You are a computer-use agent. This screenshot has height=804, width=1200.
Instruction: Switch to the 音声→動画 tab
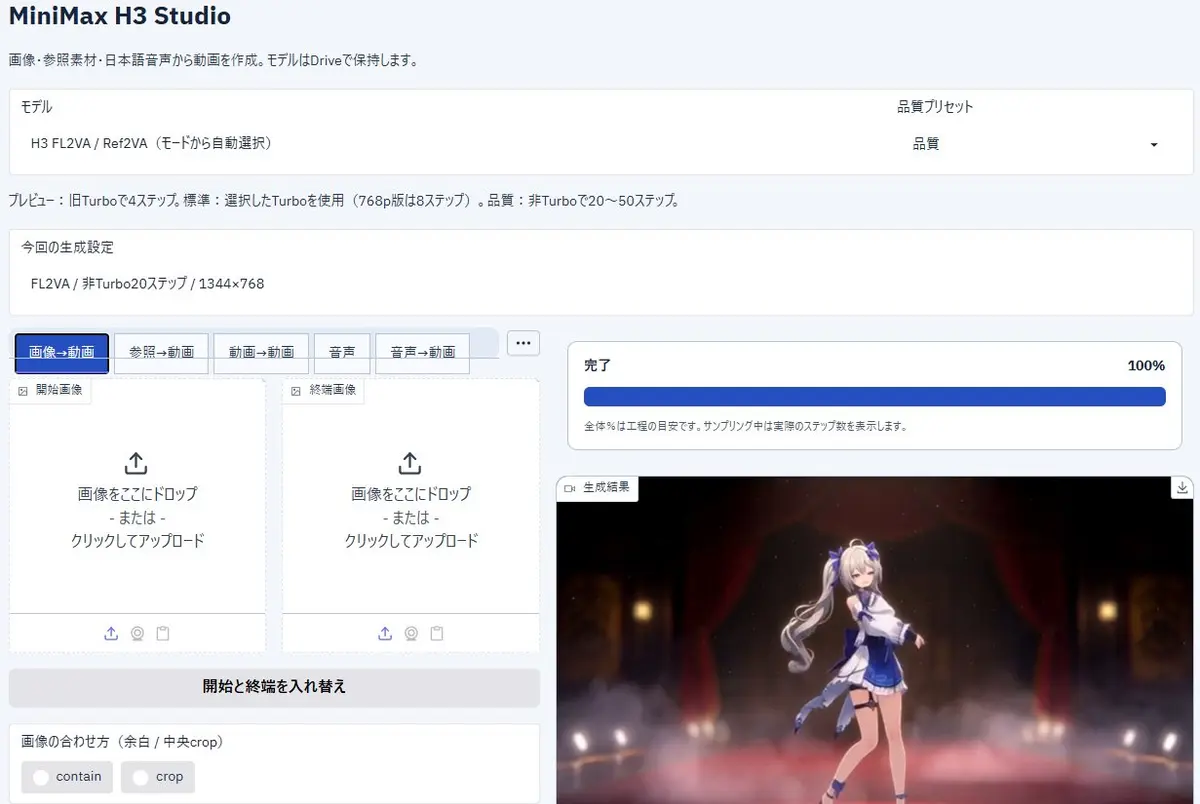[x=423, y=353]
